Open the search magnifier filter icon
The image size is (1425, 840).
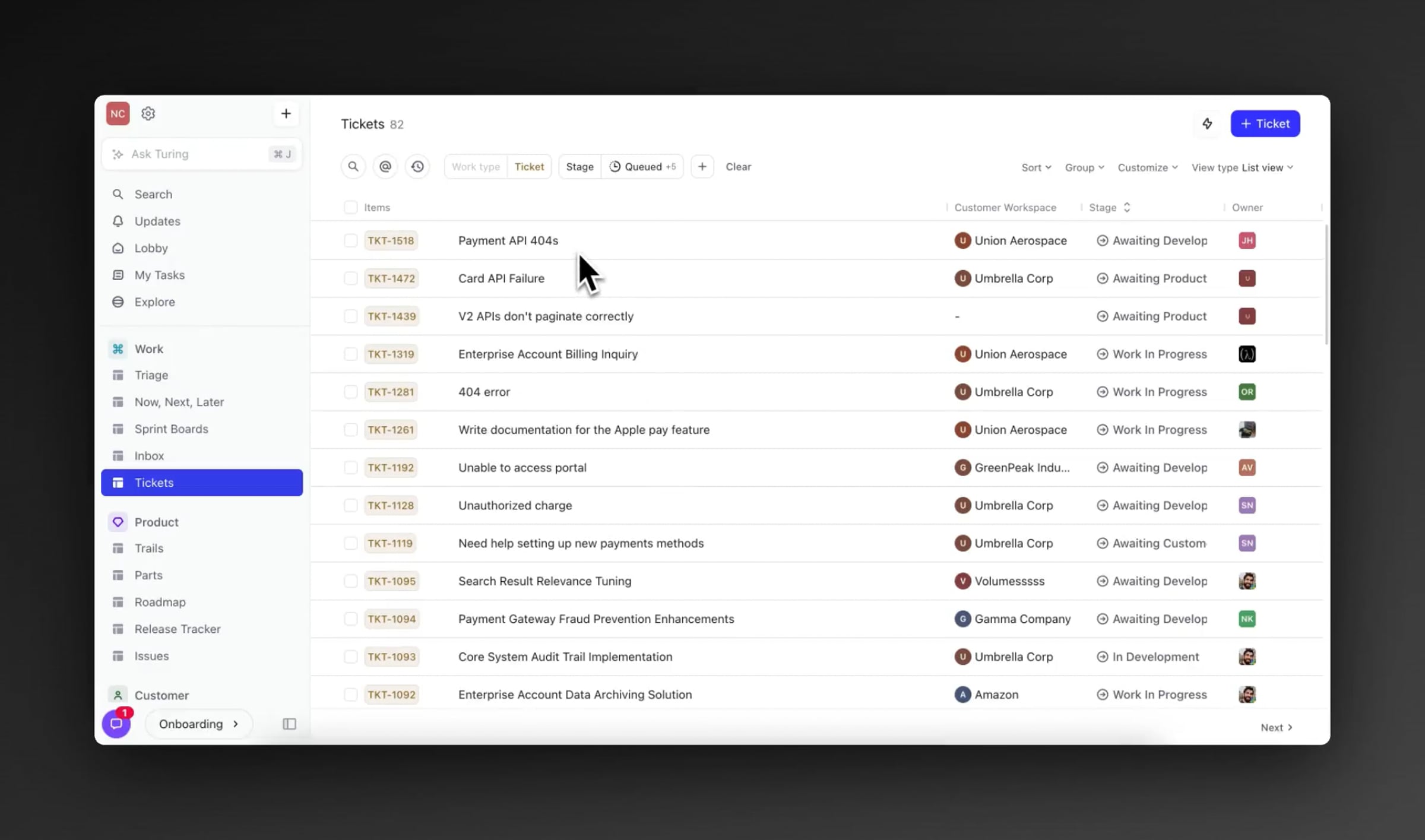coord(353,167)
